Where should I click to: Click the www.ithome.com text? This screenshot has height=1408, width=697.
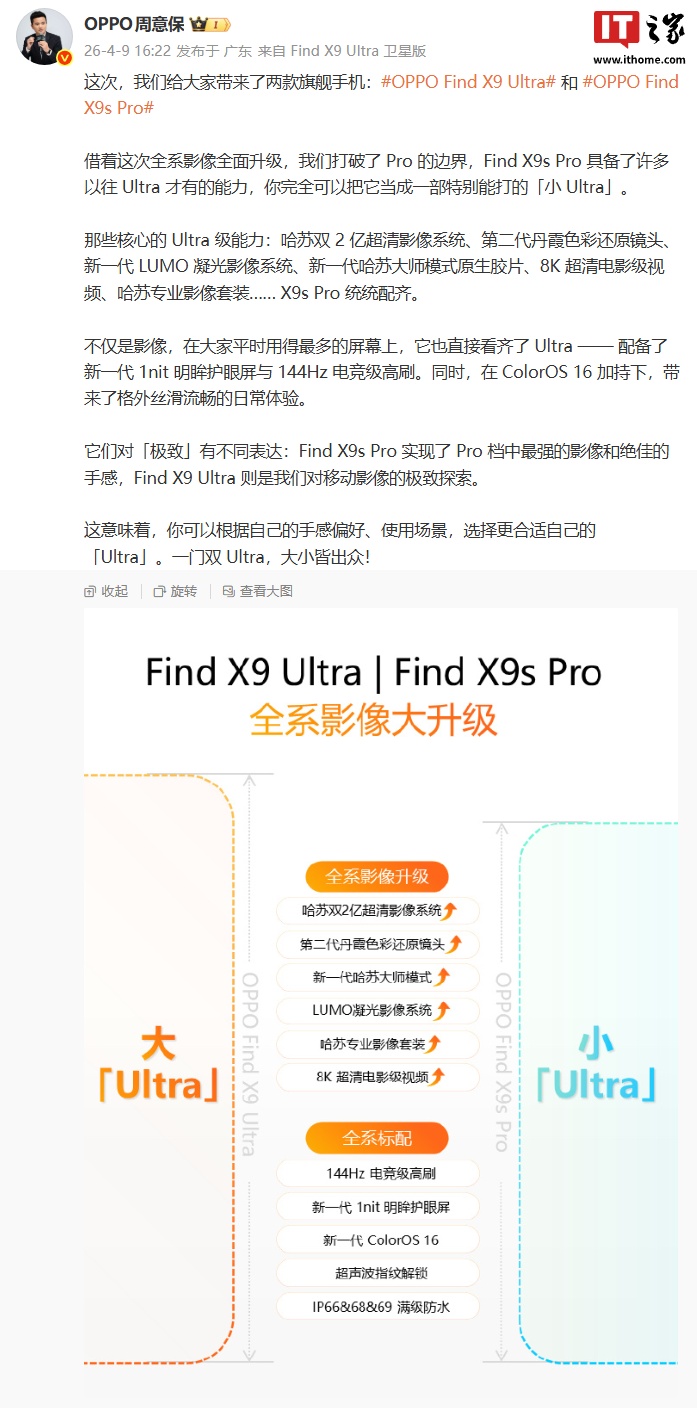[x=639, y=60]
